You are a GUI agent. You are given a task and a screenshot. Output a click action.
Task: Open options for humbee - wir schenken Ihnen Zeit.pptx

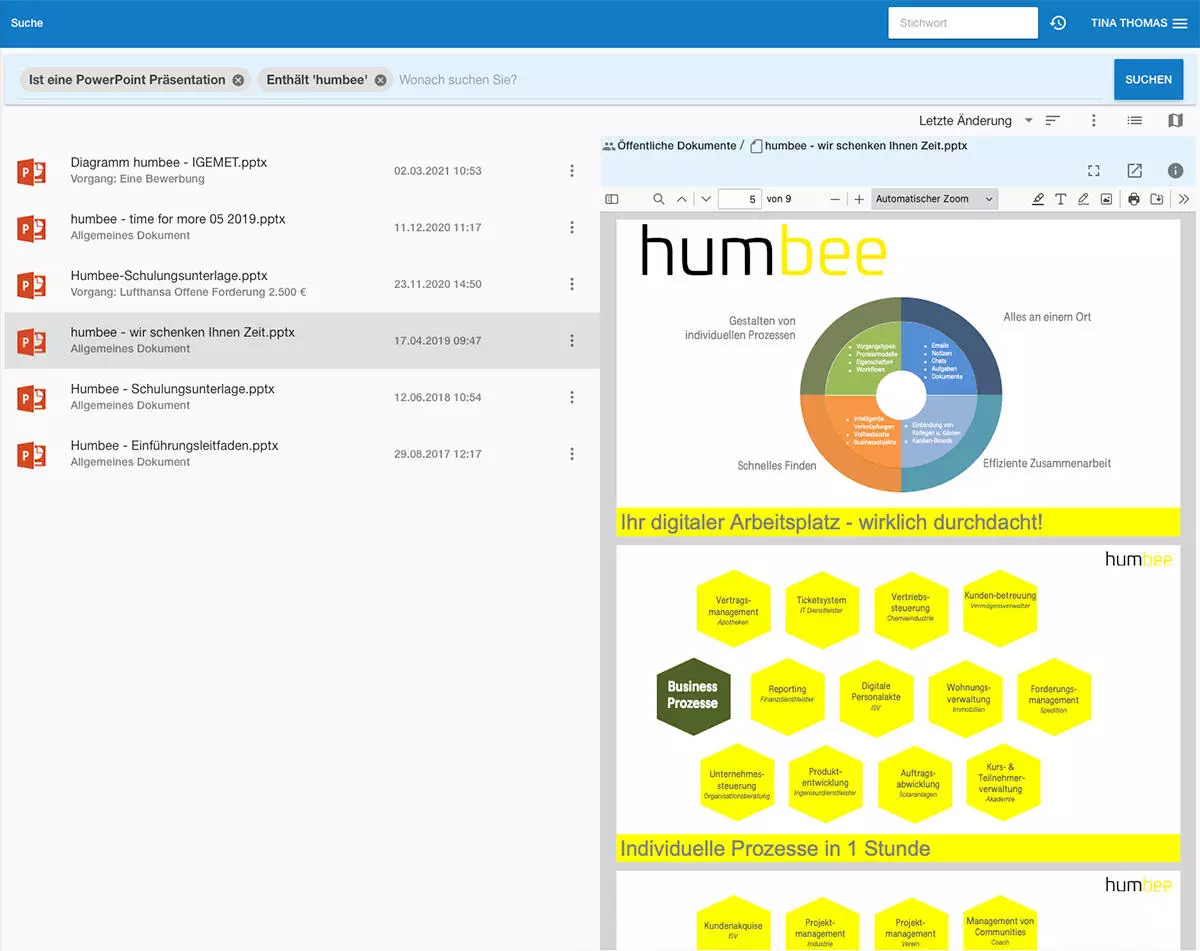[572, 341]
